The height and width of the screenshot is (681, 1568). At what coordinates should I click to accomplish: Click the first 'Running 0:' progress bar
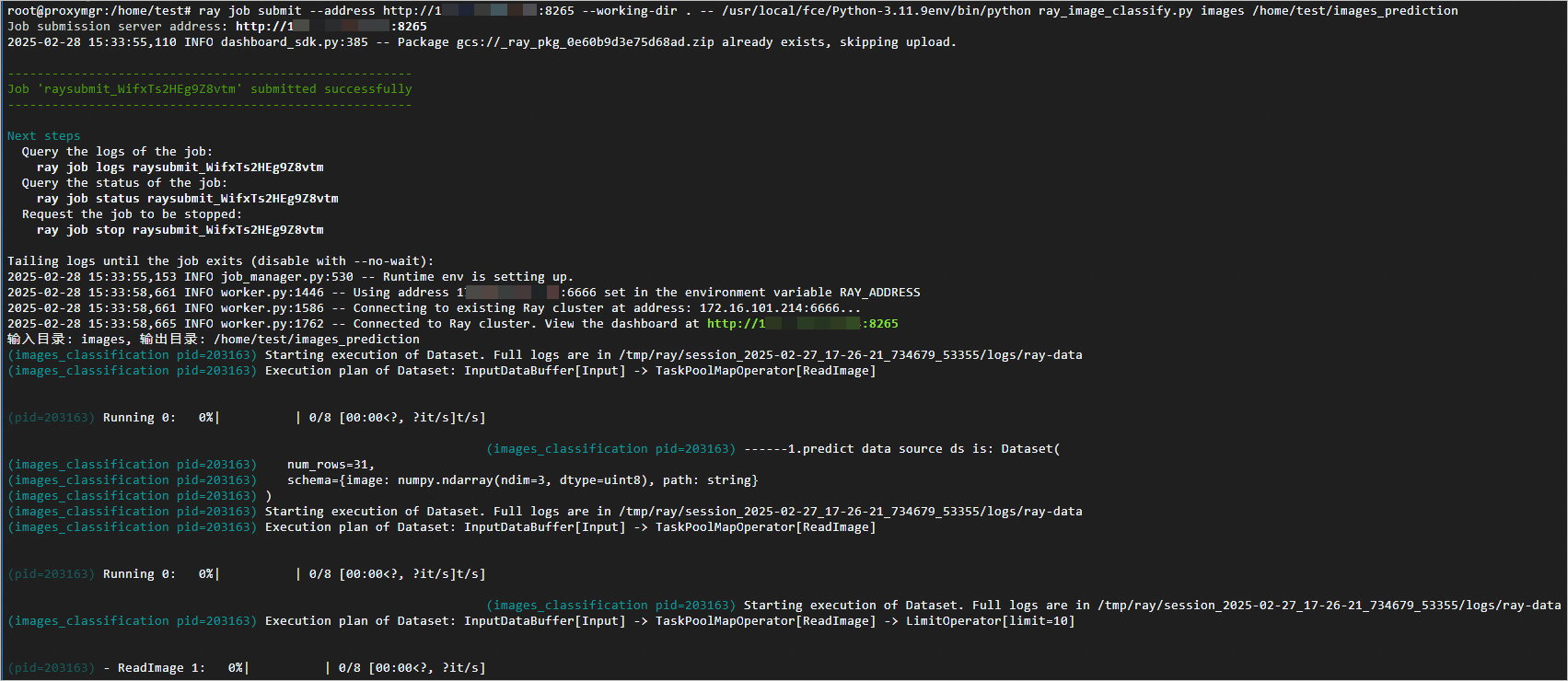[295, 418]
